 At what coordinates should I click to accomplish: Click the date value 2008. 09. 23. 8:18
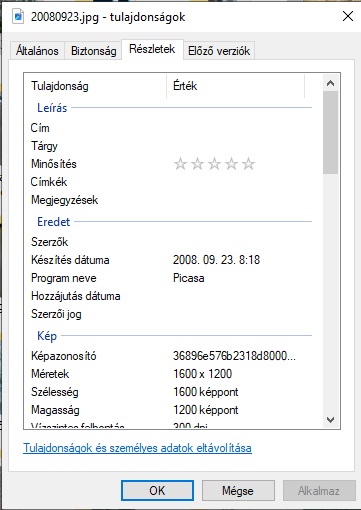[216, 260]
